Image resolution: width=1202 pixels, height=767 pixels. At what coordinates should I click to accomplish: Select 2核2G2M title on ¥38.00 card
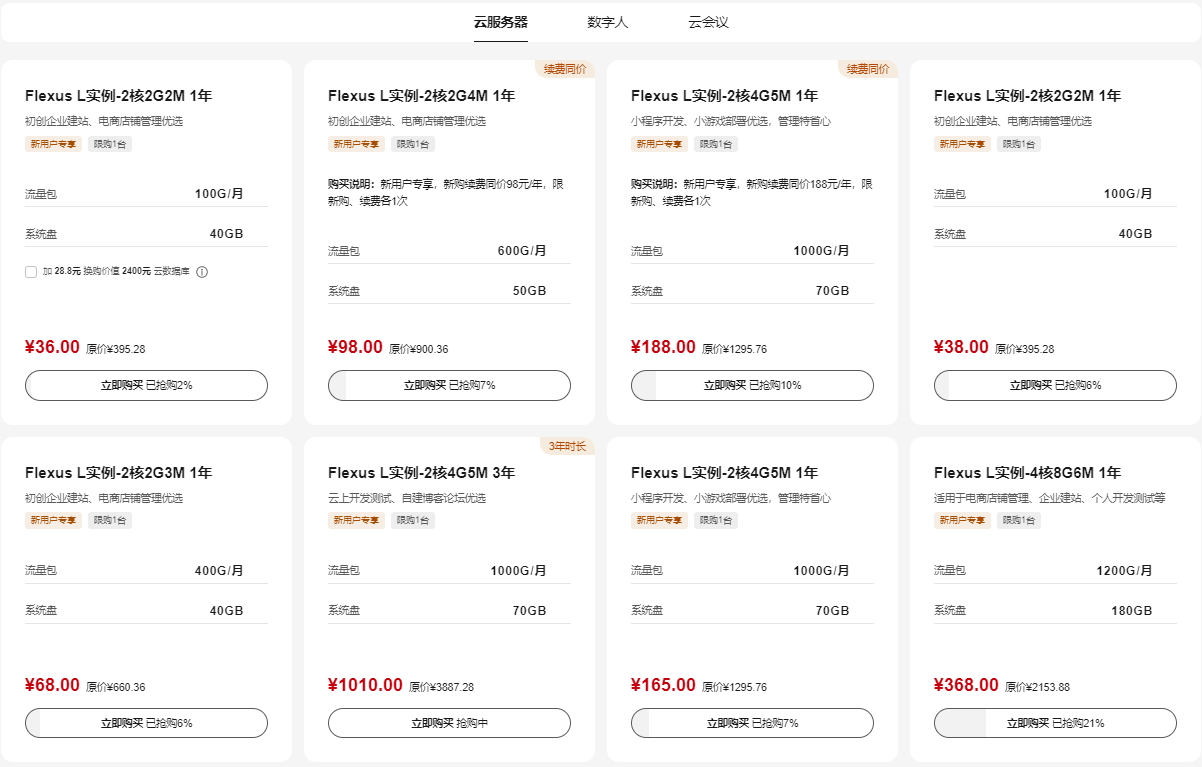1027,96
